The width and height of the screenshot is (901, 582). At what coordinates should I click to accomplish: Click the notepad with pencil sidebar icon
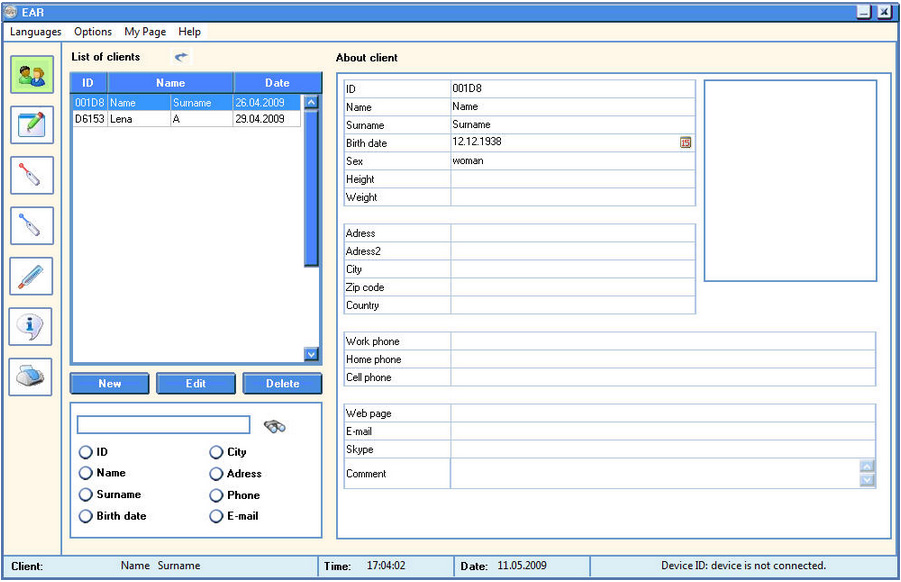[x=32, y=125]
